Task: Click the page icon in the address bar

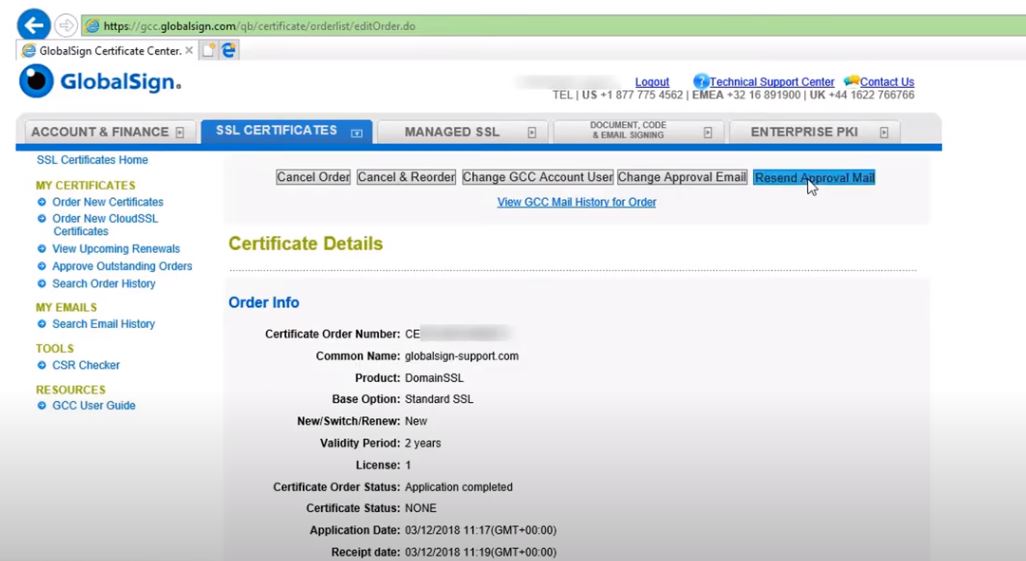Action: click(92, 26)
